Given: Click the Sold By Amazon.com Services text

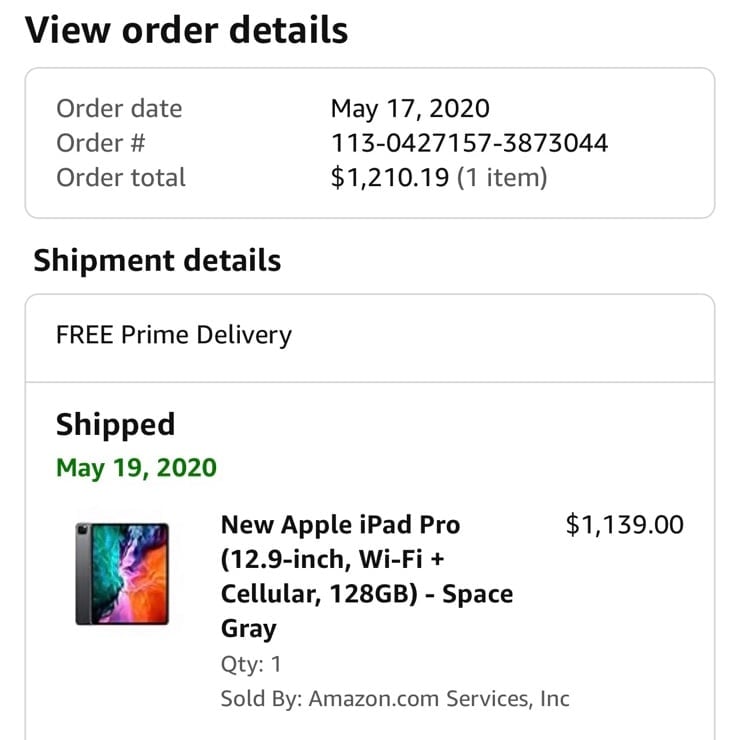Looking at the screenshot, I should pyautogui.click(x=395, y=698).
